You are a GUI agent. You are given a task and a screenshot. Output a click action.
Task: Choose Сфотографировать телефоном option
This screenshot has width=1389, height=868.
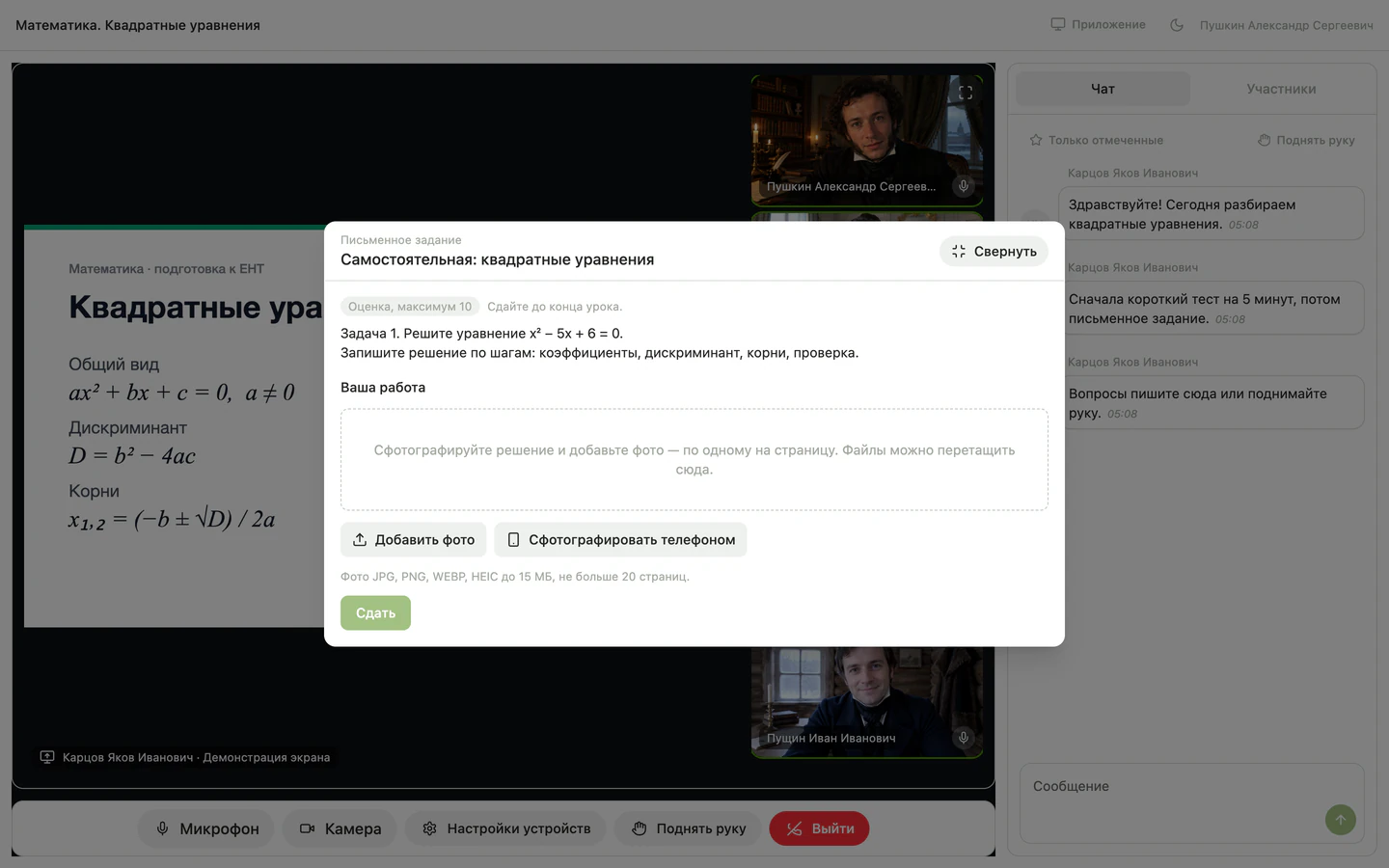[620, 540]
